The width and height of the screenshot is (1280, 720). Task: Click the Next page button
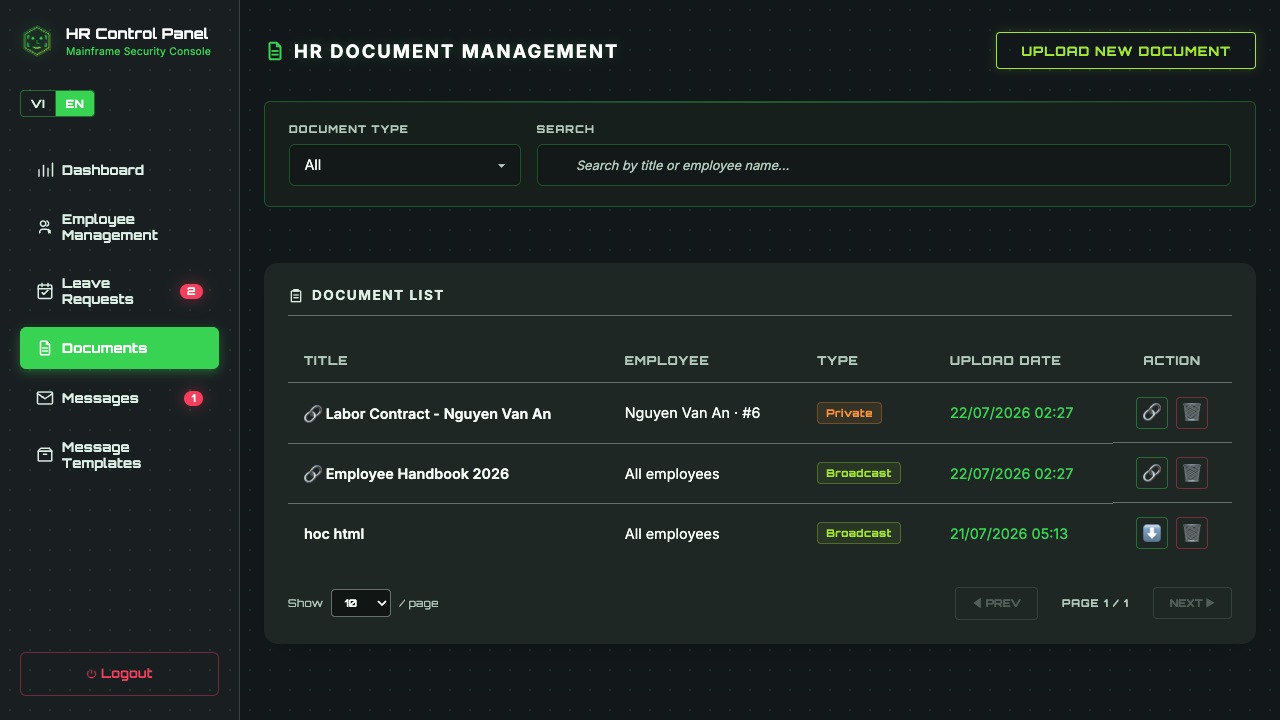[x=1192, y=603]
